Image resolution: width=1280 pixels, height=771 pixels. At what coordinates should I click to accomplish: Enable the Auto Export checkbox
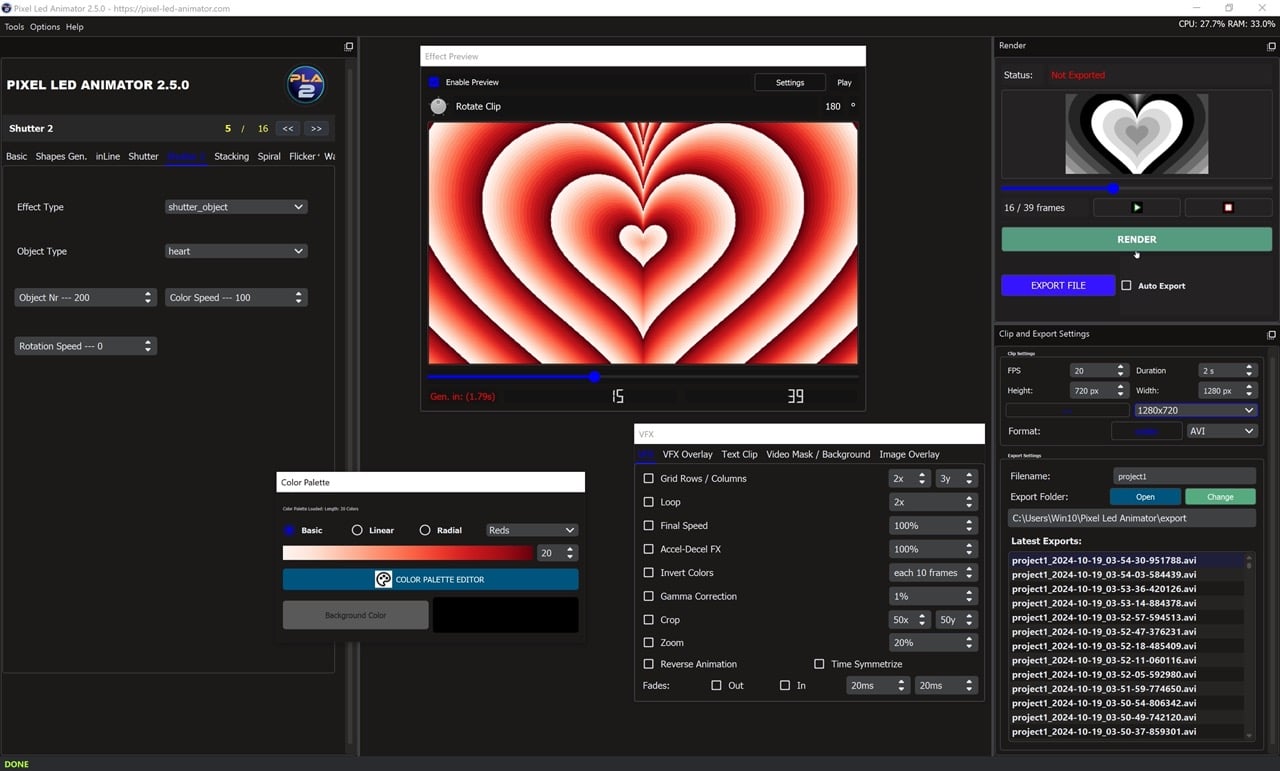(1129, 285)
